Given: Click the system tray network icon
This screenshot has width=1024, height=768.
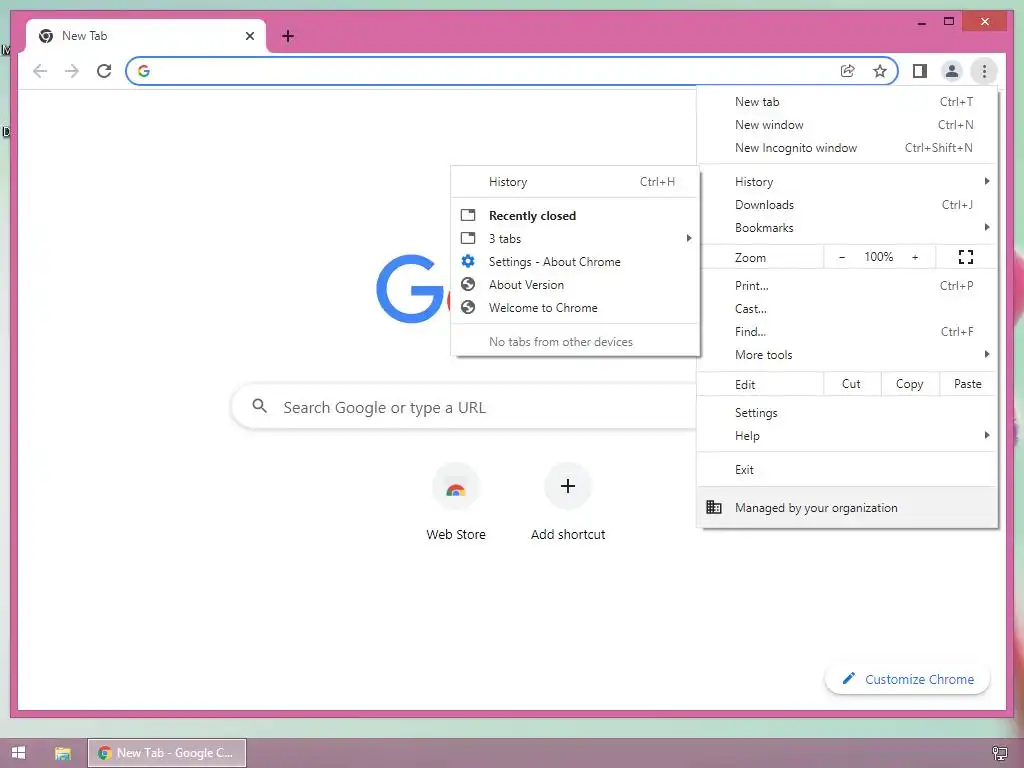Looking at the screenshot, I should coord(999,753).
